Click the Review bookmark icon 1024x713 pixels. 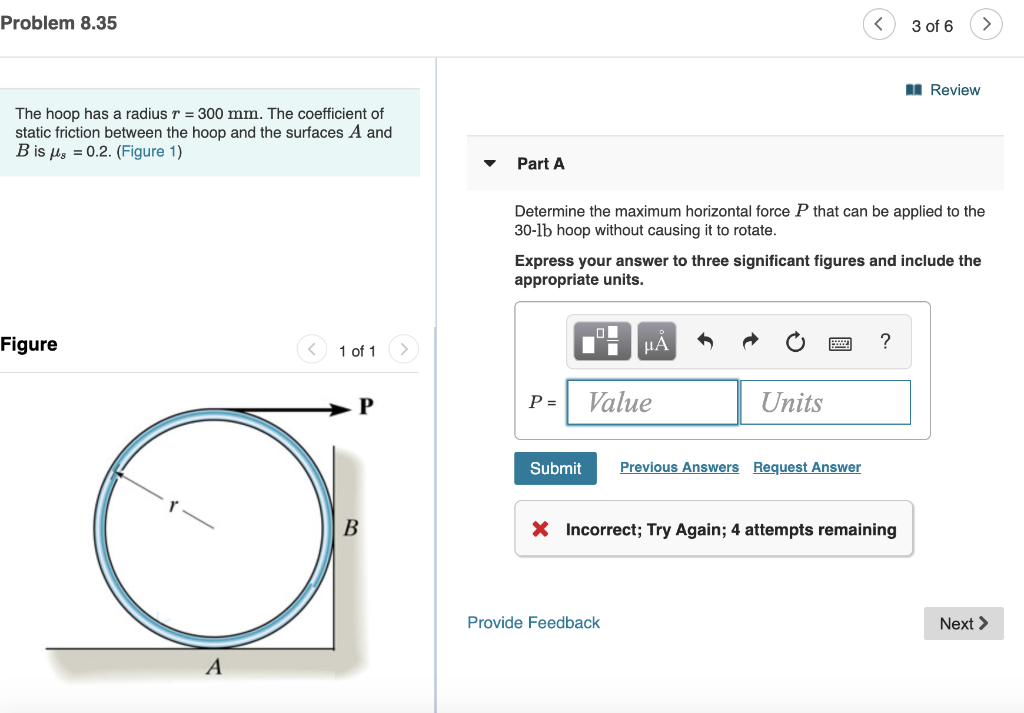pyautogui.click(x=913, y=89)
